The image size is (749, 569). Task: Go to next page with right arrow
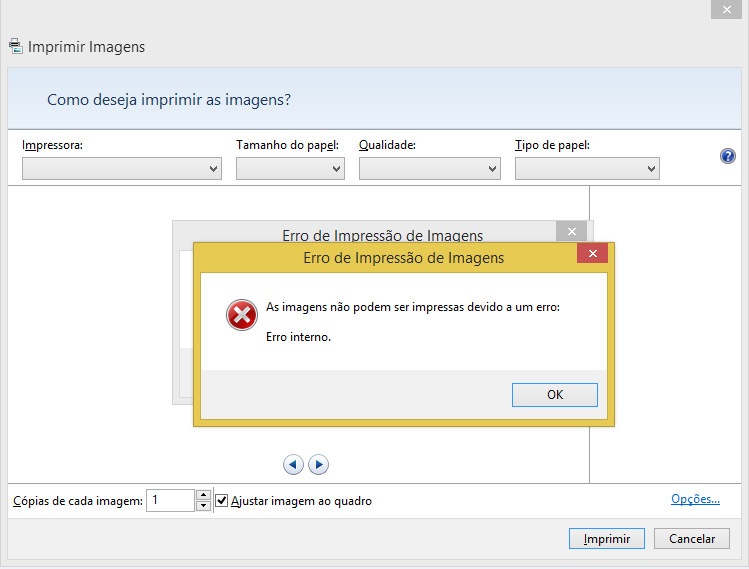click(x=319, y=464)
